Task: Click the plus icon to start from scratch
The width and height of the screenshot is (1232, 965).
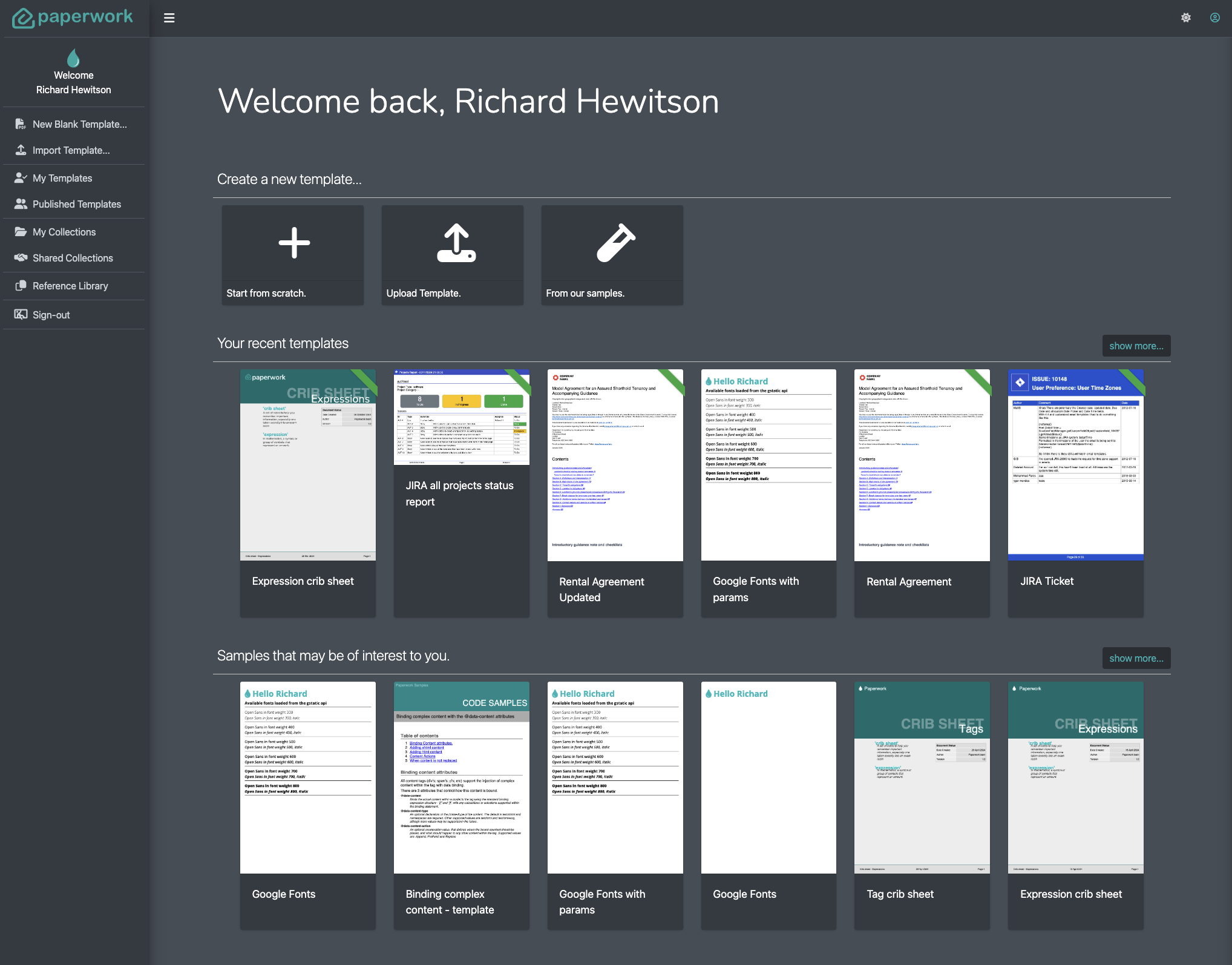Action: [x=294, y=243]
